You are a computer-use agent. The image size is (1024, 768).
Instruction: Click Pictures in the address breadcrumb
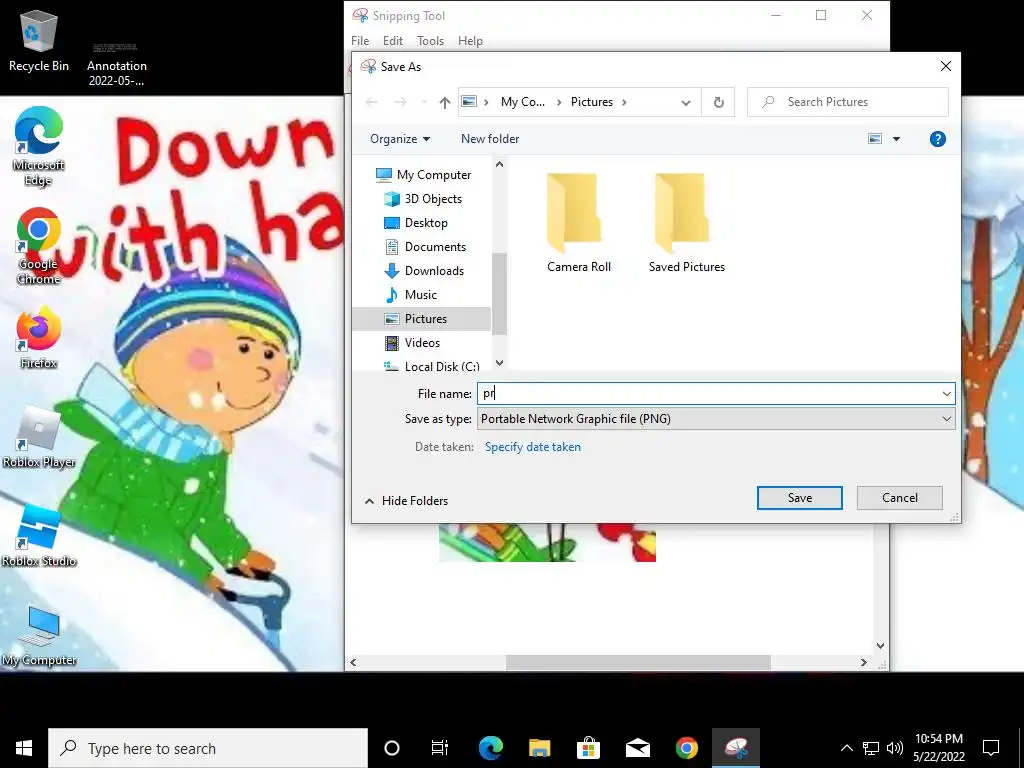pyautogui.click(x=592, y=102)
